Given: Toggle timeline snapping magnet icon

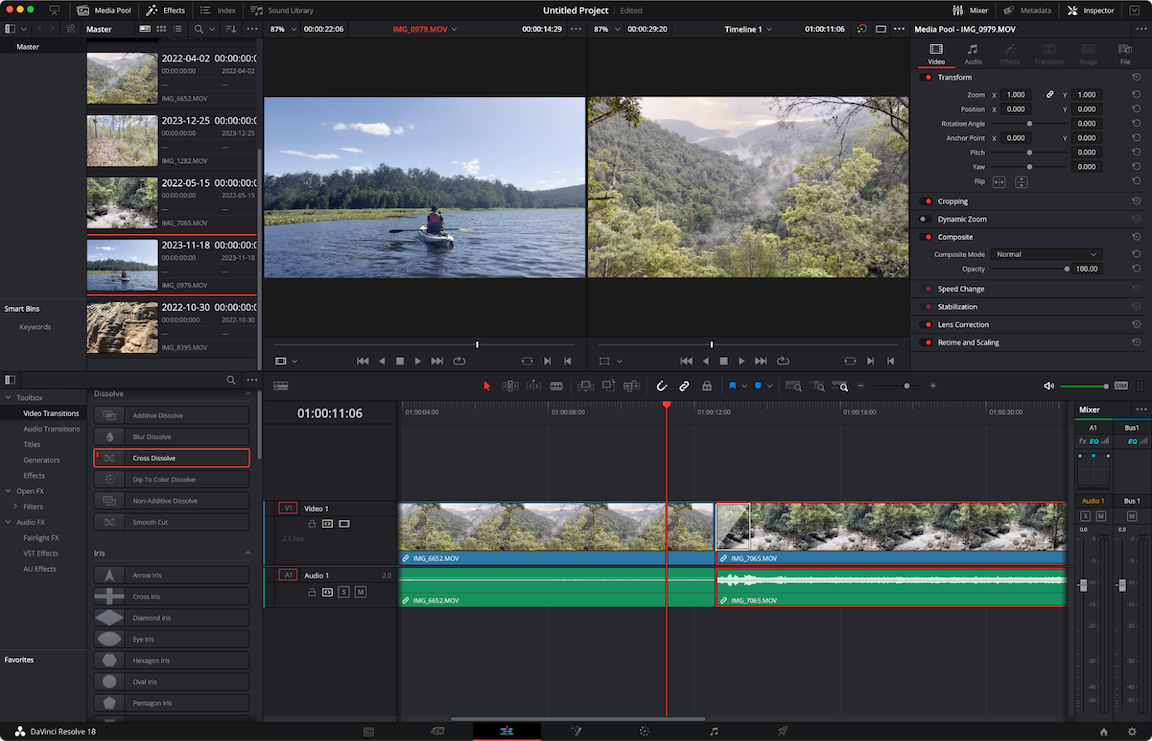Looking at the screenshot, I should click(661, 386).
